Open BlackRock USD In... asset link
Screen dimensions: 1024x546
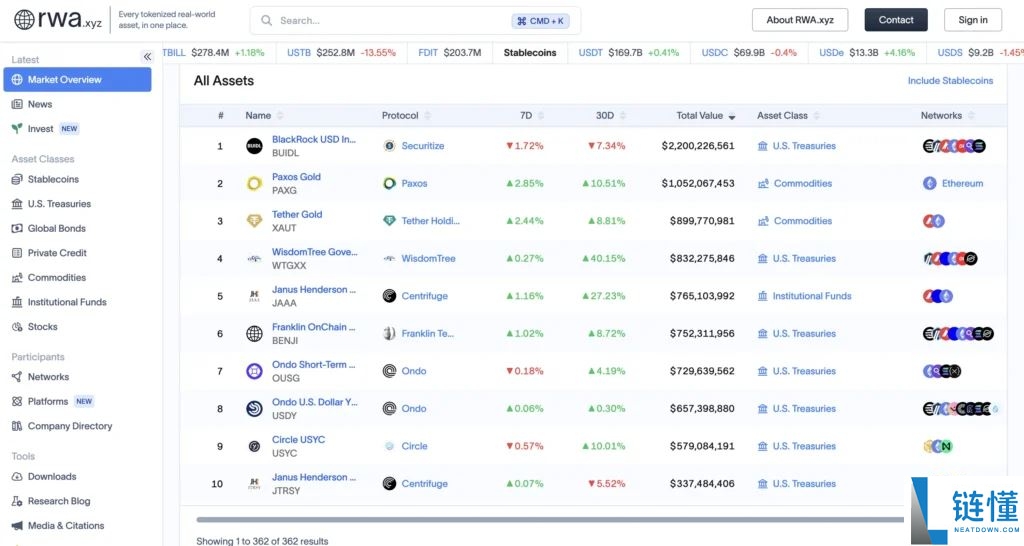[313, 139]
